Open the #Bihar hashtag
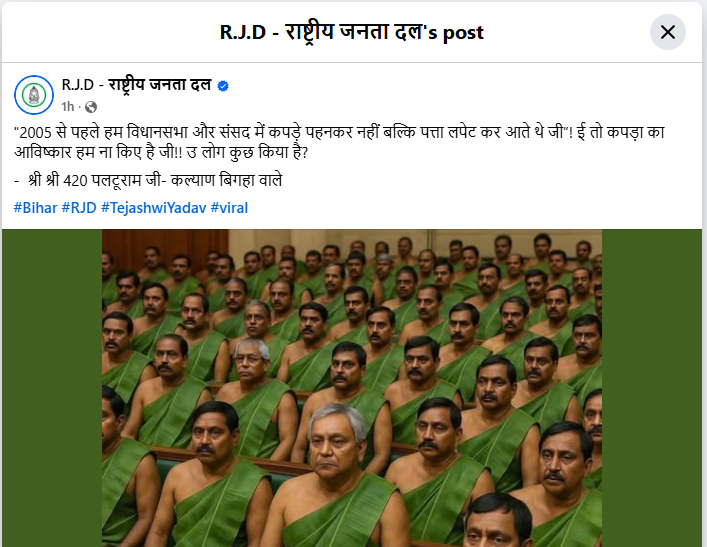This screenshot has width=707, height=547. pos(35,208)
